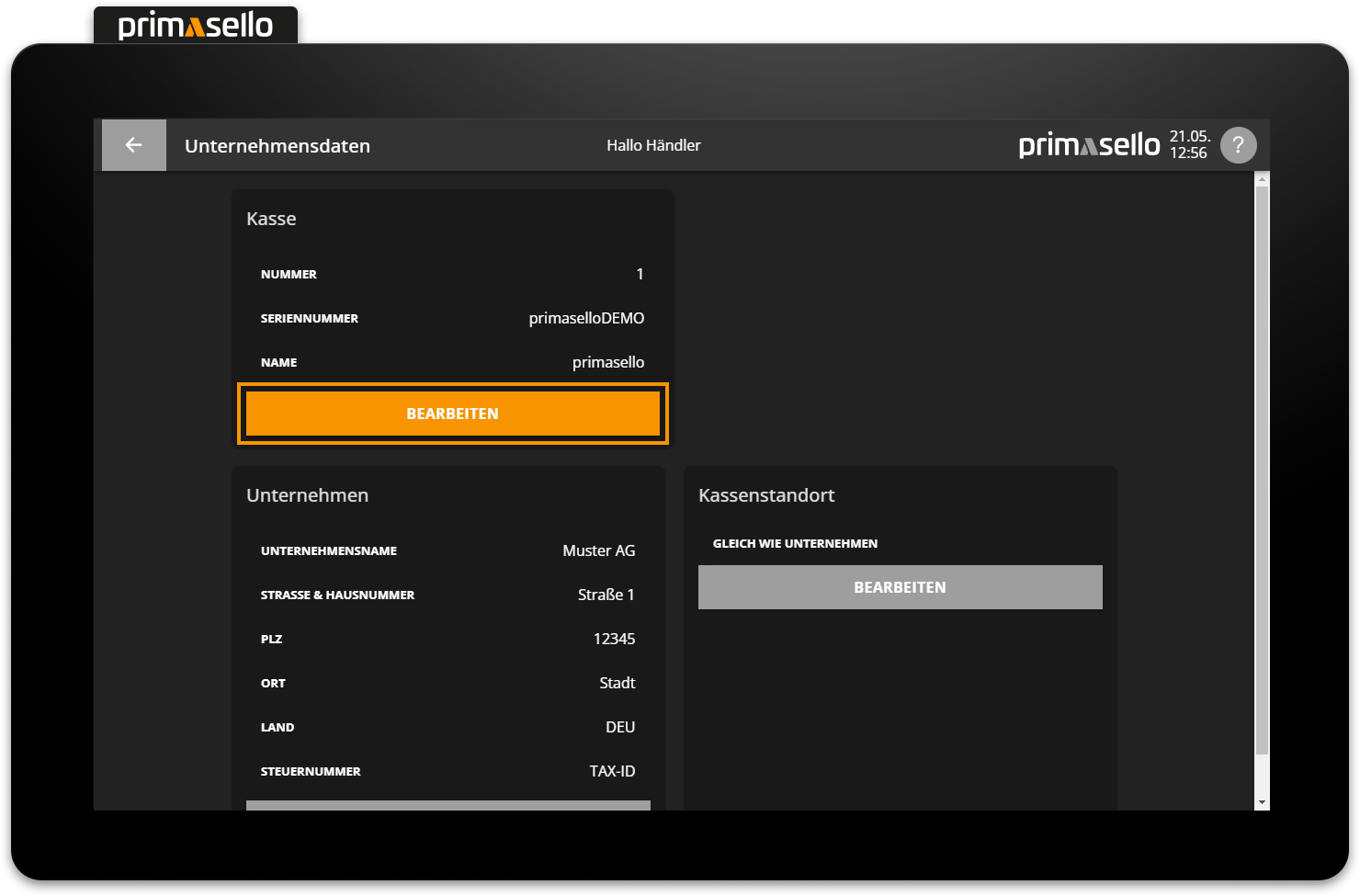The height and width of the screenshot is (896, 1360).
Task: Click the orange Bearbeiten button under Kasse
Action: (452, 414)
